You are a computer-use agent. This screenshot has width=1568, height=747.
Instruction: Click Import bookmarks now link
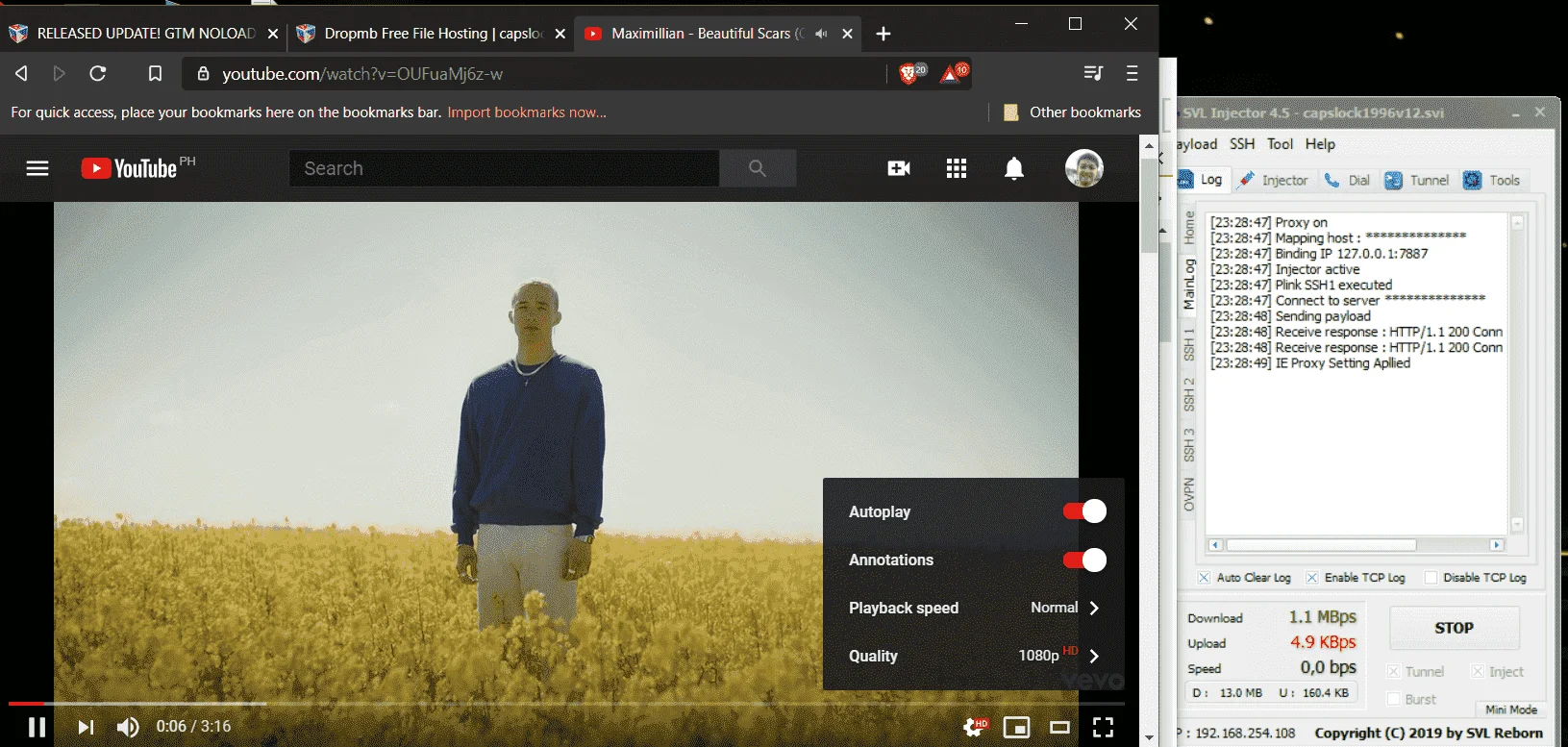[x=527, y=112]
